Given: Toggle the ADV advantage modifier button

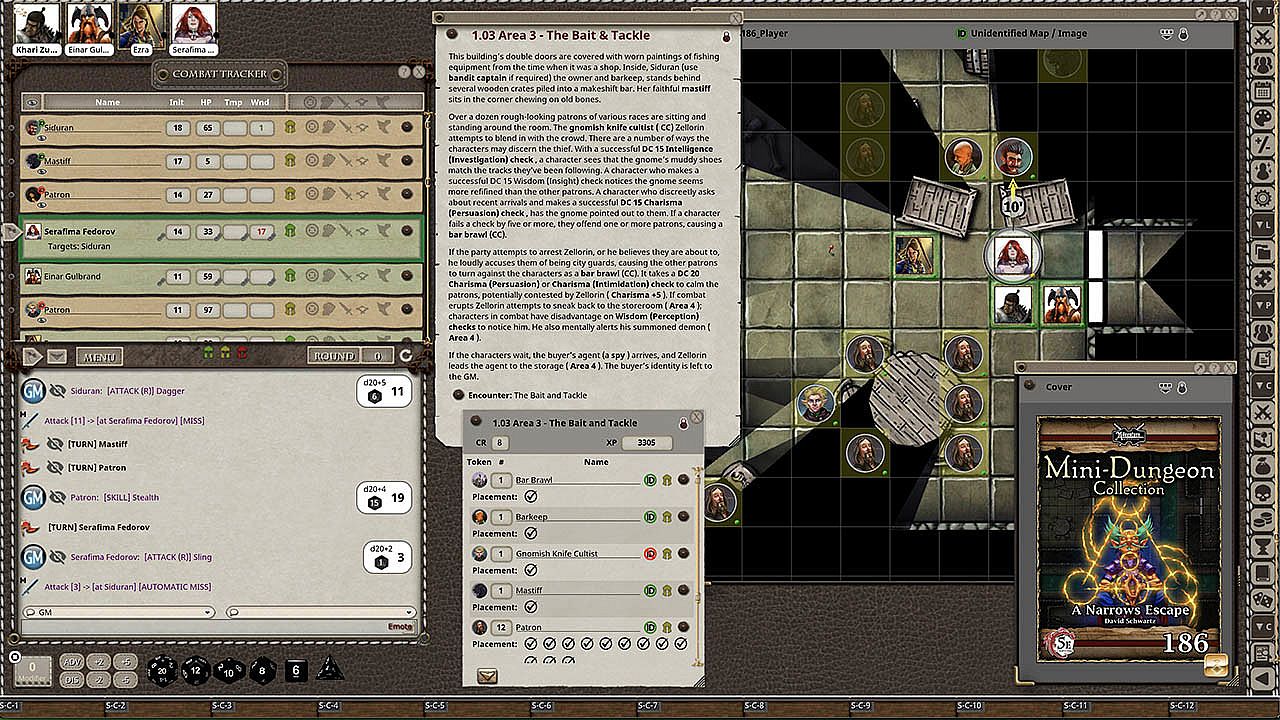Looking at the screenshot, I should 72,662.
